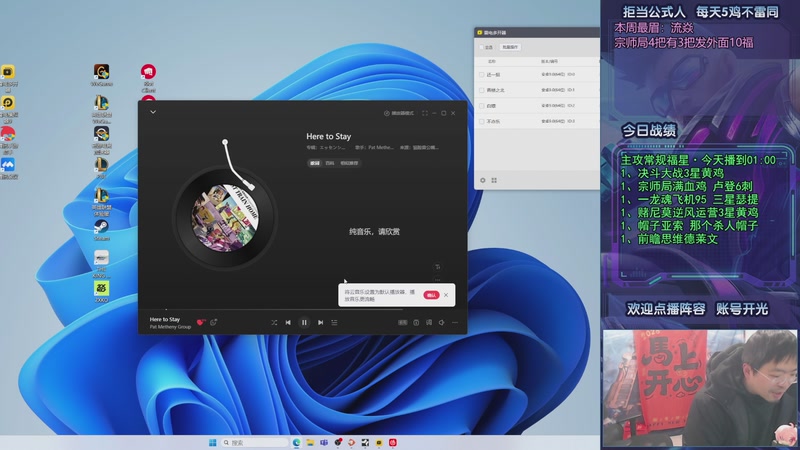Check the ID:3 instance row checkbox
This screenshot has width=800, height=450.
482,121
